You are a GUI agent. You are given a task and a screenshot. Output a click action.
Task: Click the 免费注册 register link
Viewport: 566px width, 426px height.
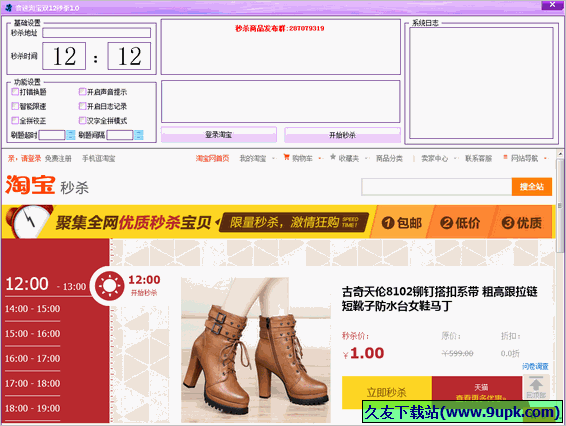pos(58,158)
